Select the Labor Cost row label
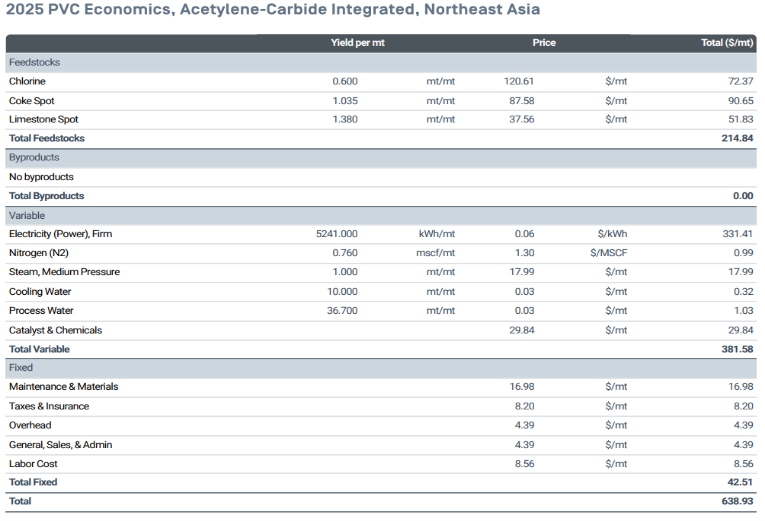The height and width of the screenshot is (521, 765). tap(33, 464)
